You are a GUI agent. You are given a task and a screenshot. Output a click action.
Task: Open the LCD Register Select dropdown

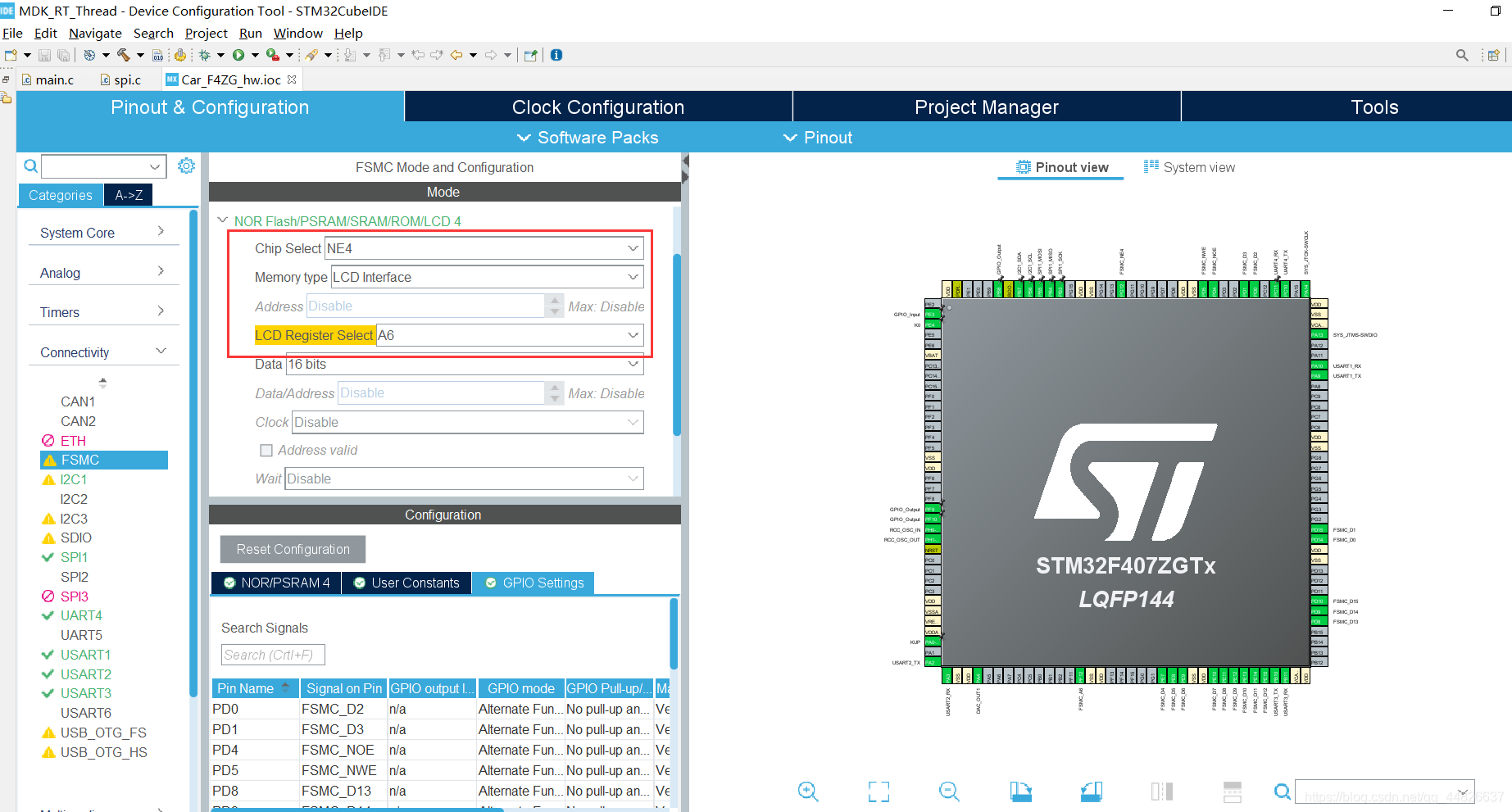tap(510, 335)
